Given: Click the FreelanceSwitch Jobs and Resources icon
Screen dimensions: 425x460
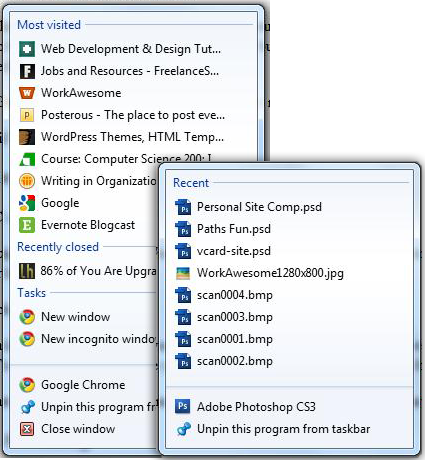Looking at the screenshot, I should pyautogui.click(x=27, y=71).
